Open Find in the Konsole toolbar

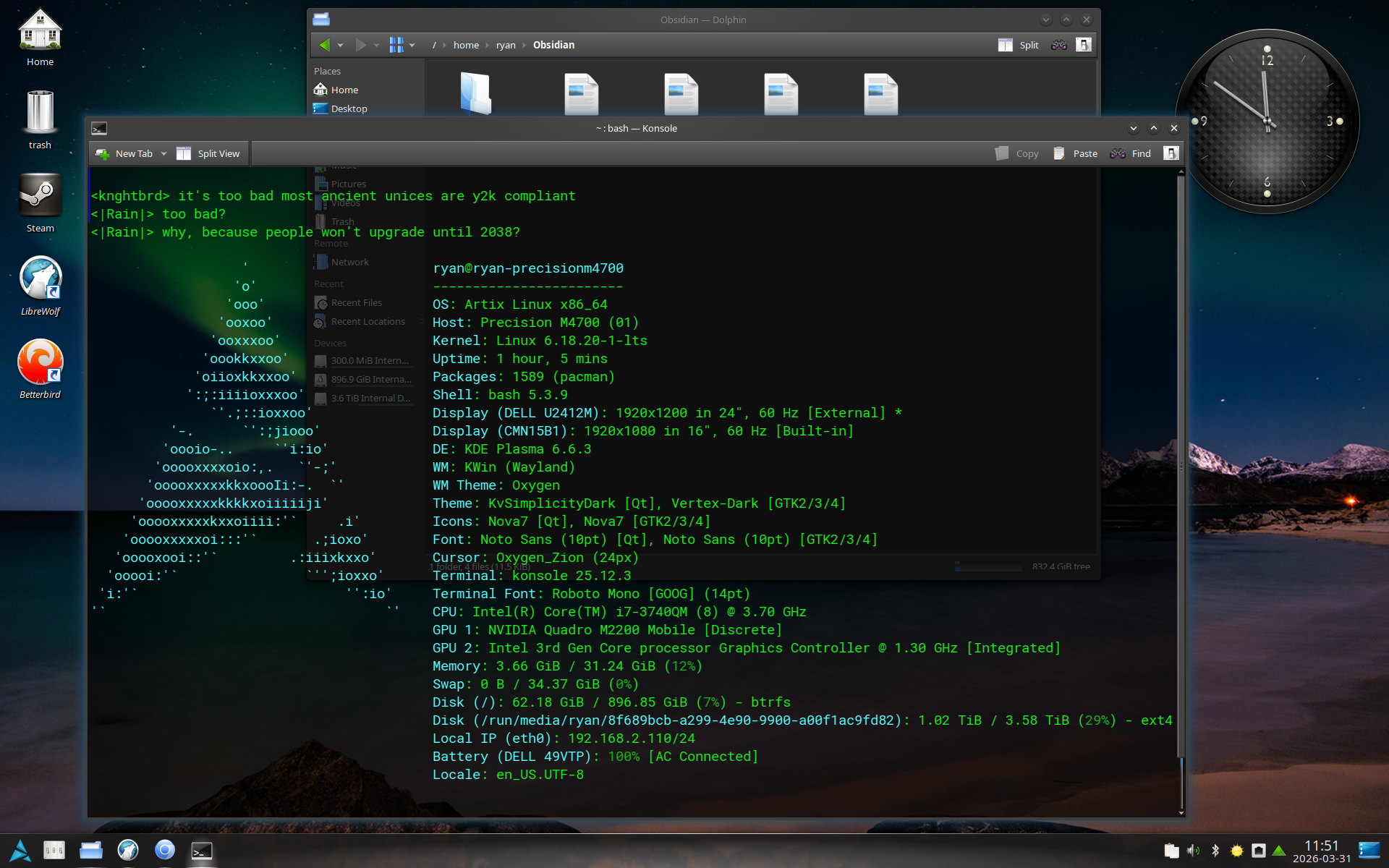[x=1130, y=153]
